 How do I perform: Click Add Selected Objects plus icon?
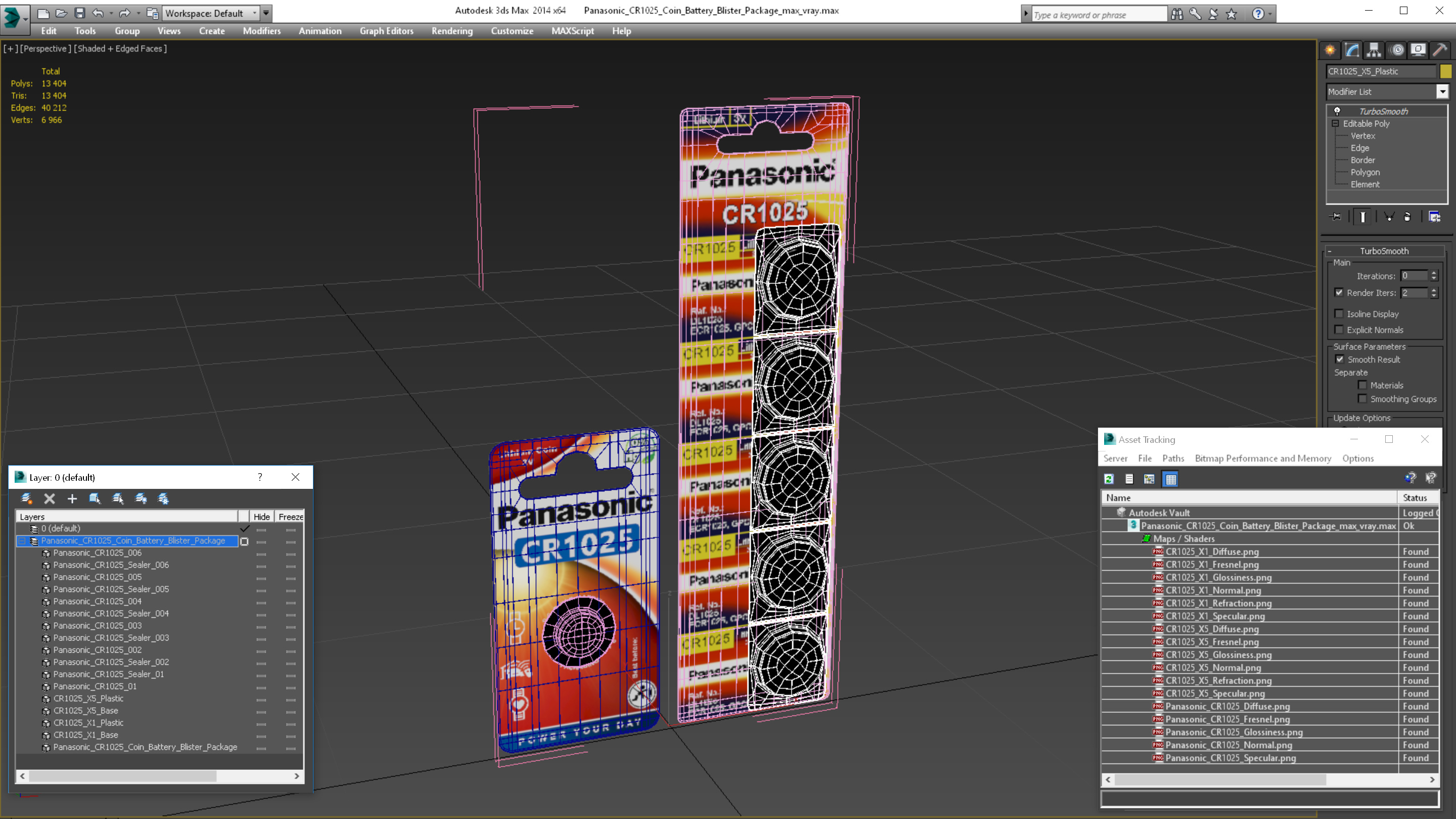coord(72,498)
